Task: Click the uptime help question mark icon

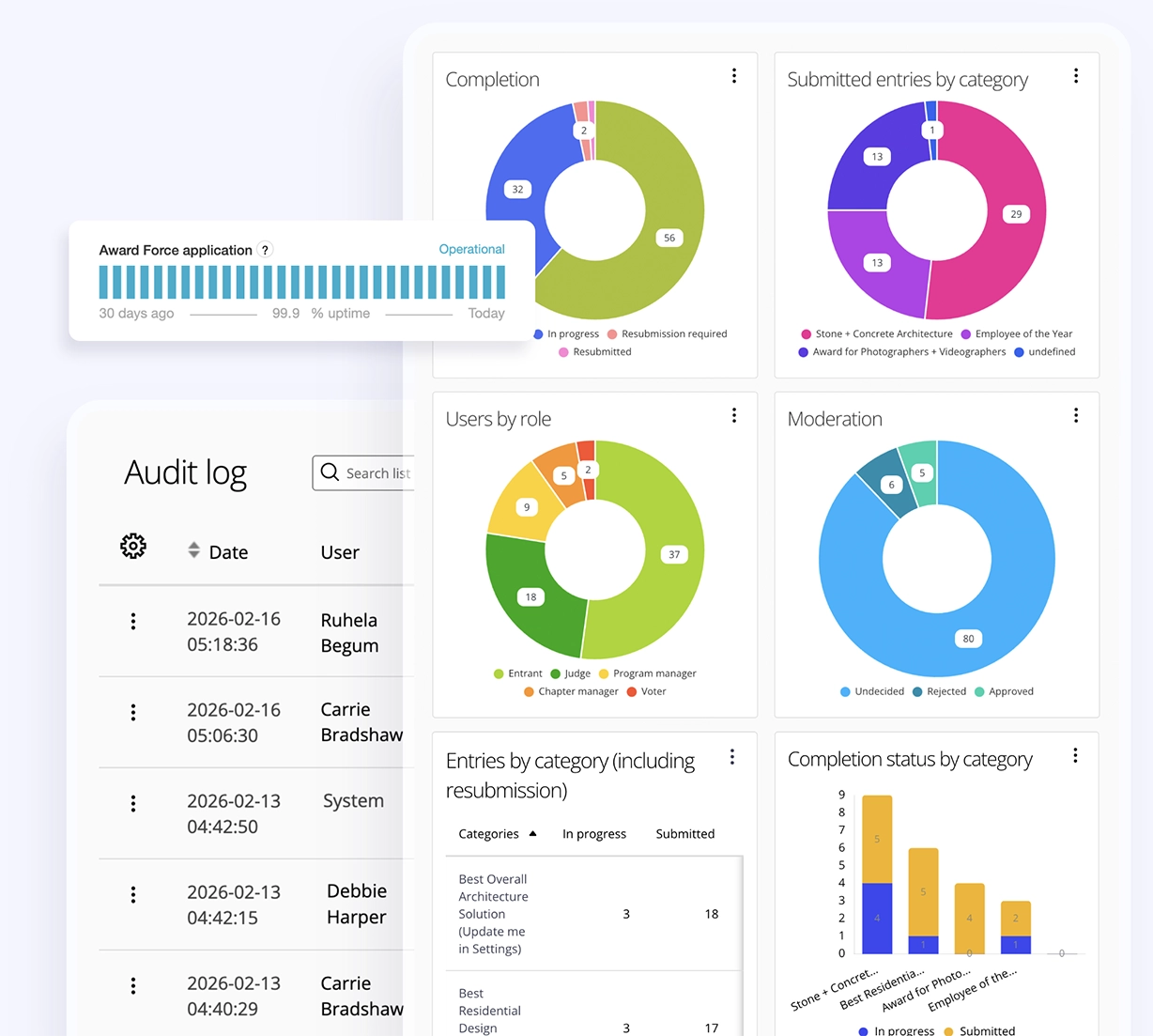Action: coord(266,250)
